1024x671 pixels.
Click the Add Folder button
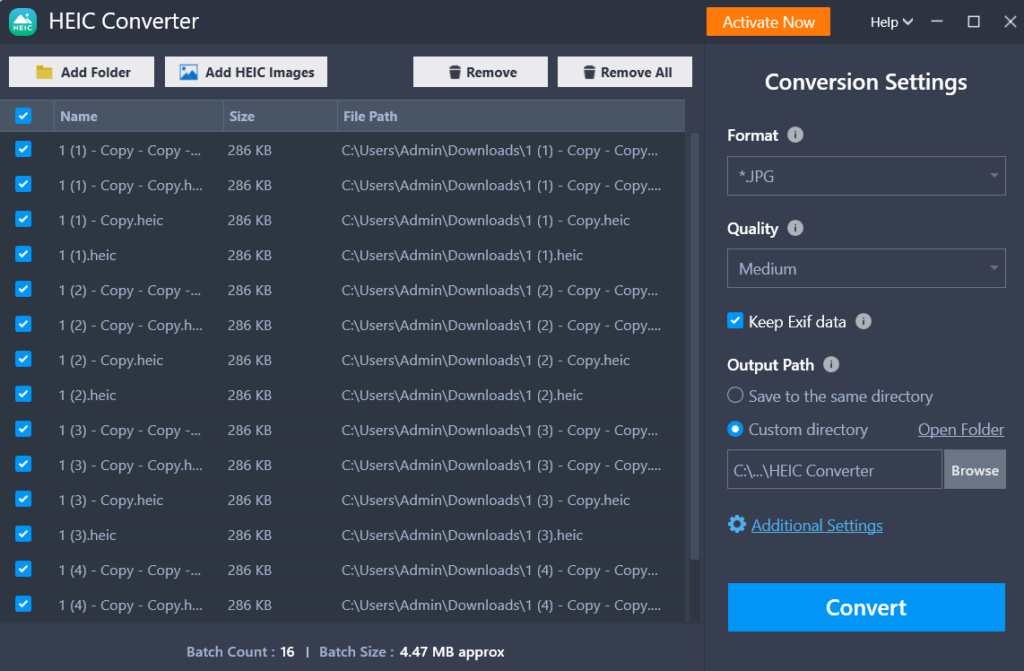coord(83,72)
